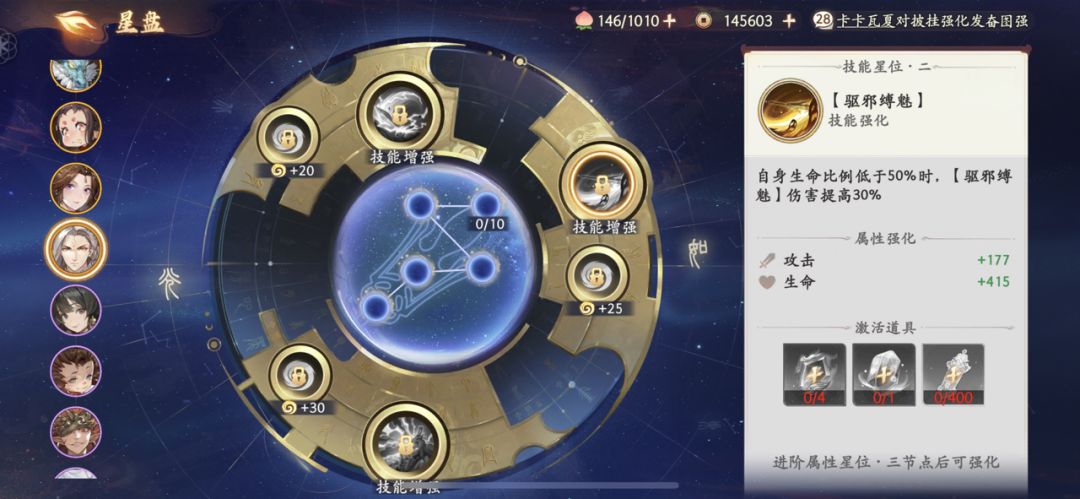
Task: Tap activation item showing 0/4
Action: (x=814, y=374)
